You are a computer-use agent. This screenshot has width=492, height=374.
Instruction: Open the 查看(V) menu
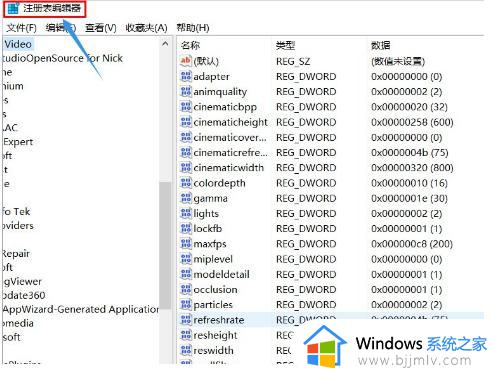point(101,28)
